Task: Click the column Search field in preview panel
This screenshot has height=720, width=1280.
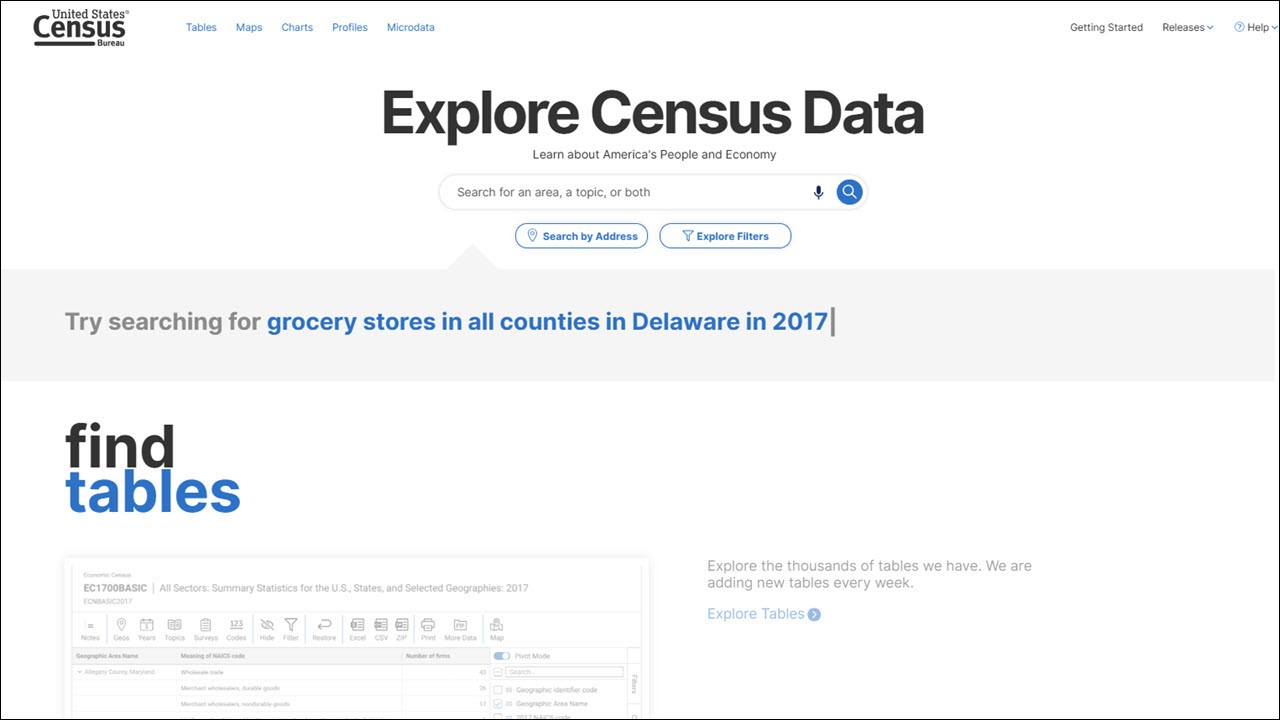Action: 564,672
